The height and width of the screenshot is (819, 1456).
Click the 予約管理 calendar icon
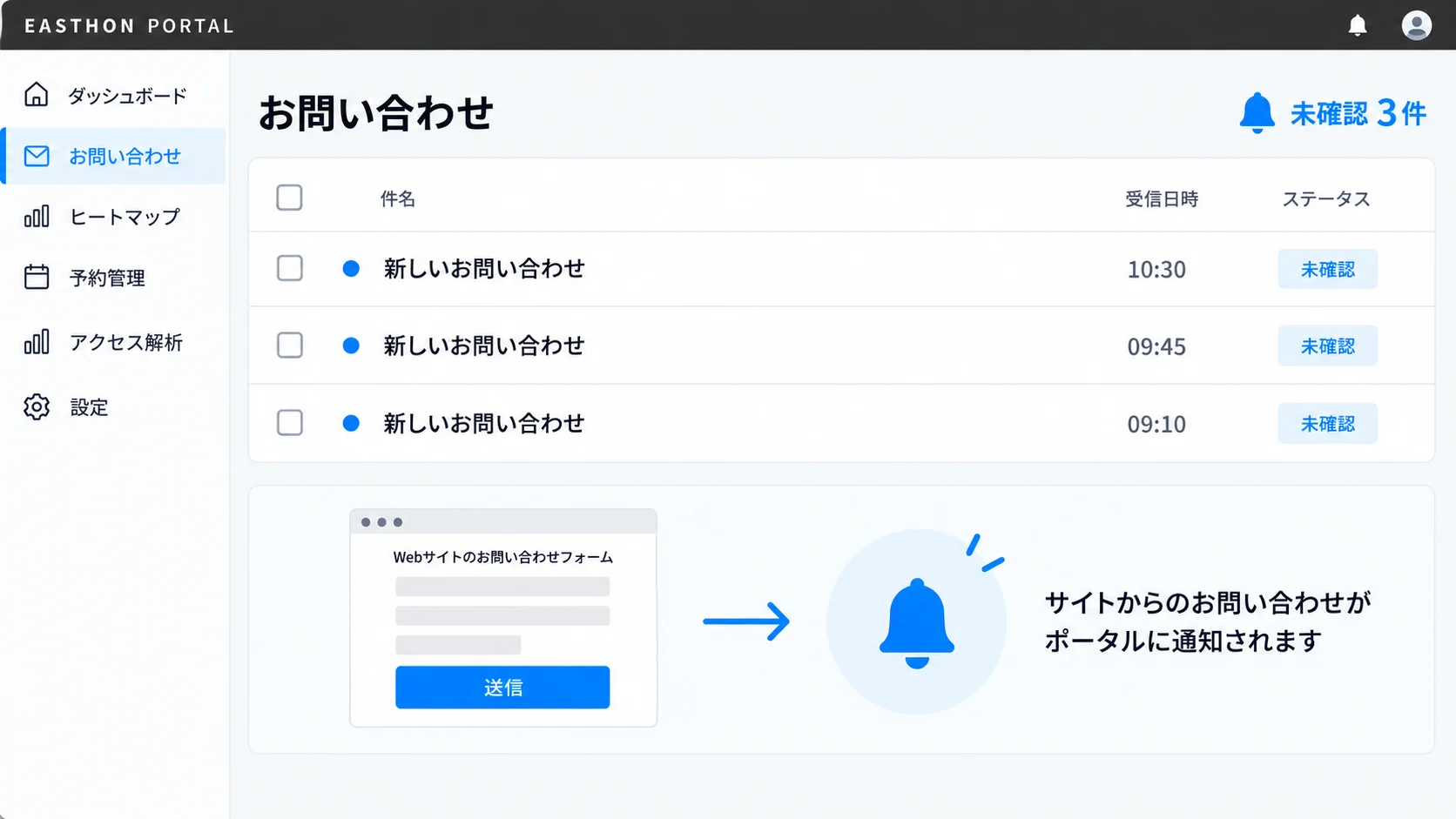click(x=37, y=277)
